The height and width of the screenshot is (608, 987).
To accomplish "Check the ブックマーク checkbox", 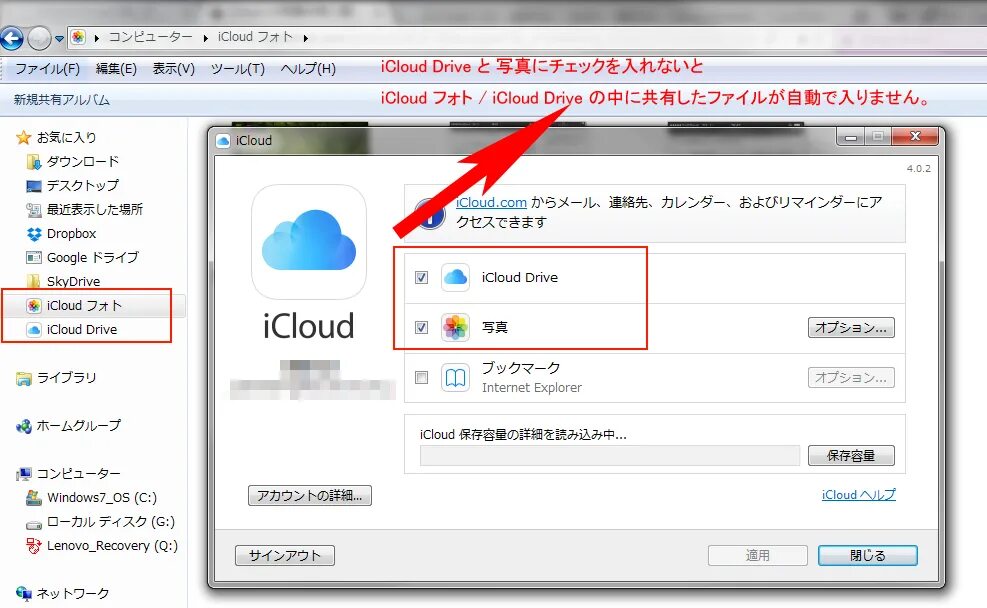I will (422, 377).
